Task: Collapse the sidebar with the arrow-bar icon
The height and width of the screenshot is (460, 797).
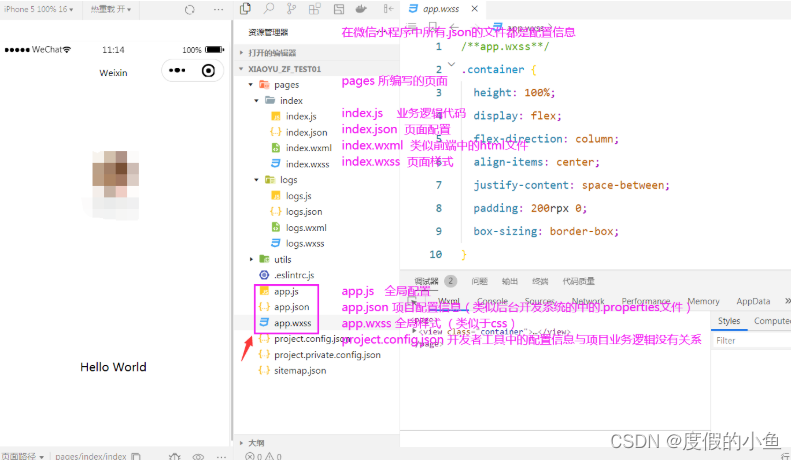Action: (388, 9)
